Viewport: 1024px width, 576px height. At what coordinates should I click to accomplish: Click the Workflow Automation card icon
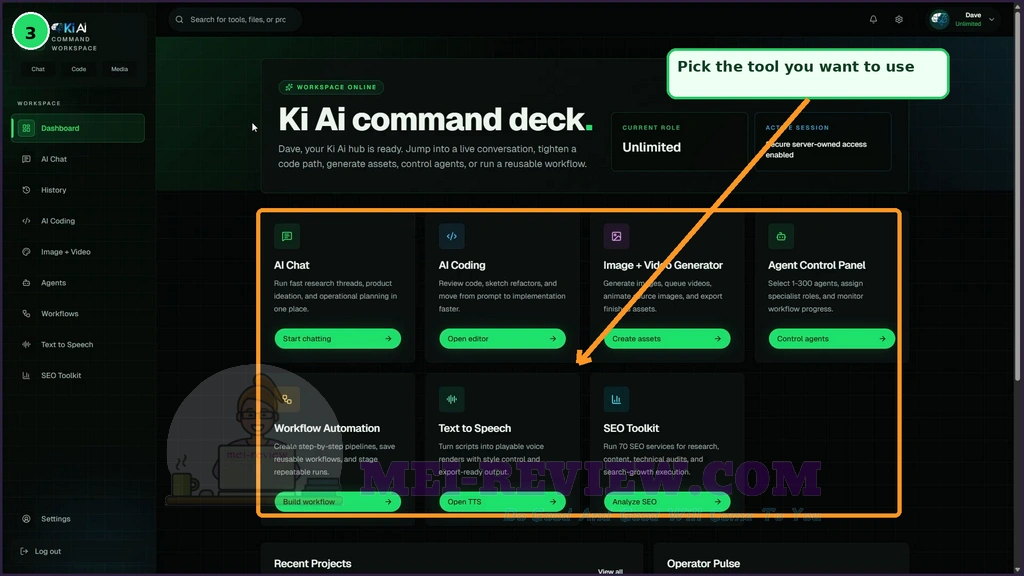pos(287,399)
